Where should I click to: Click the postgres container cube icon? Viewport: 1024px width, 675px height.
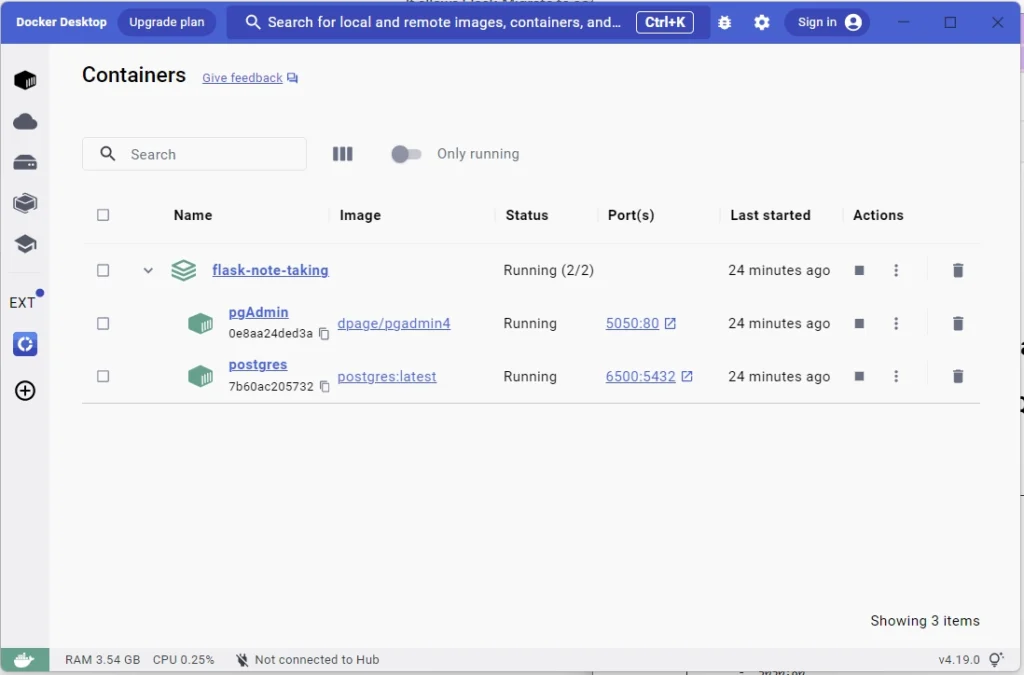(x=200, y=376)
